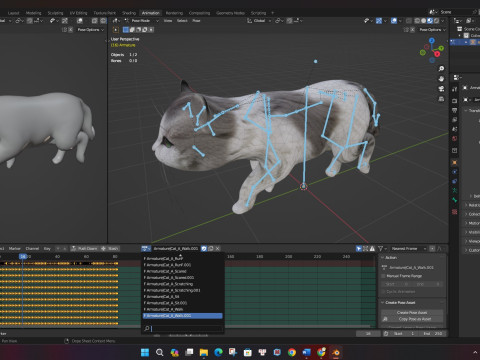Toggle the snapping magnet in right viewport header

[x=289, y=21]
